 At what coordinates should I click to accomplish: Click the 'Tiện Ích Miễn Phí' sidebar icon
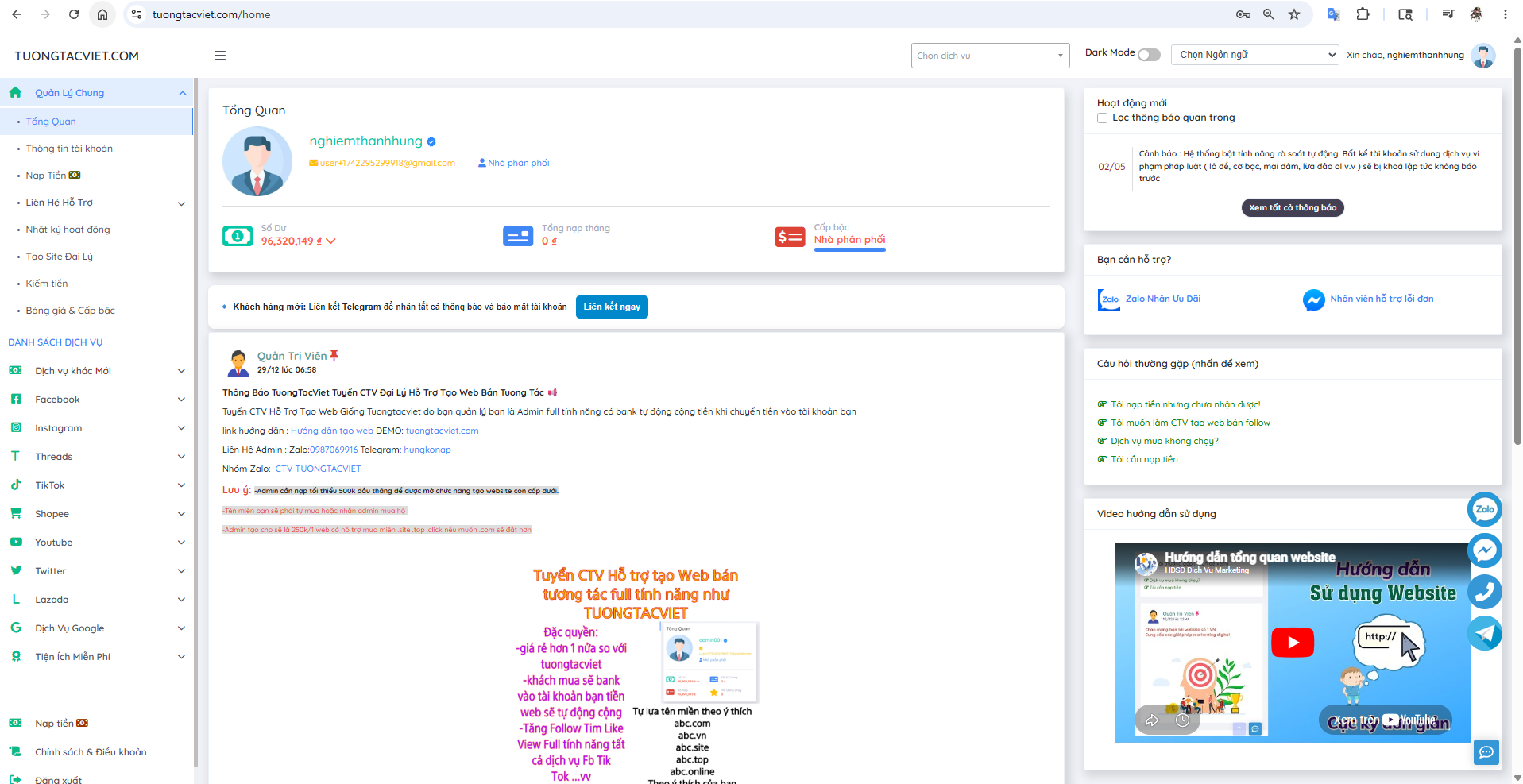[16, 656]
